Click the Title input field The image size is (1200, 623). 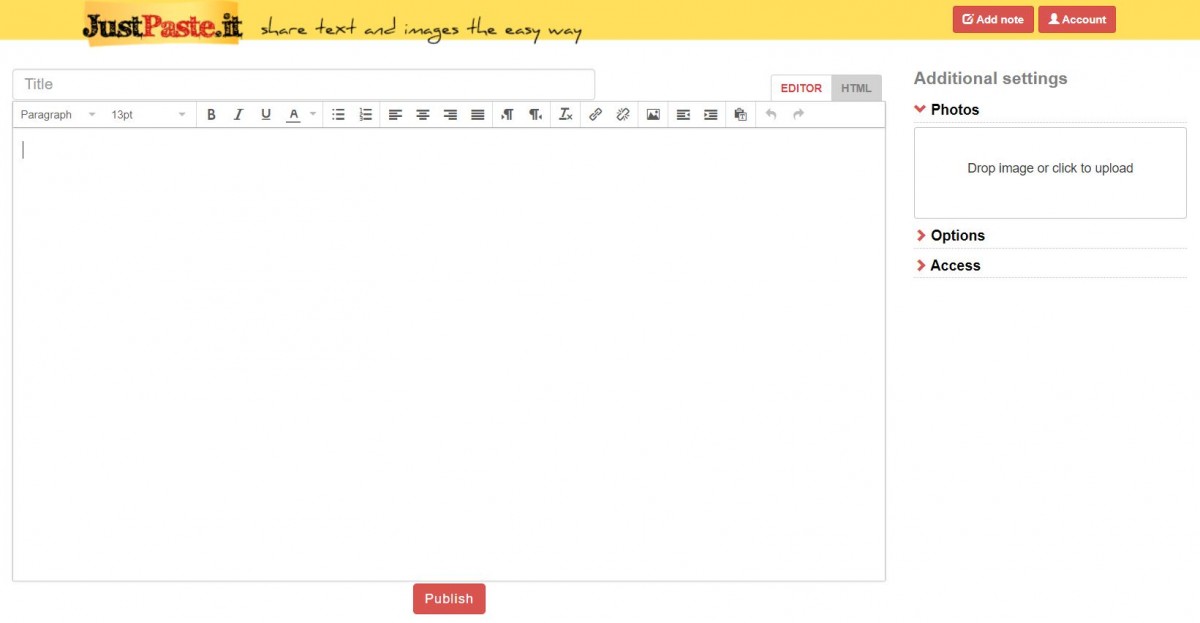coord(303,84)
